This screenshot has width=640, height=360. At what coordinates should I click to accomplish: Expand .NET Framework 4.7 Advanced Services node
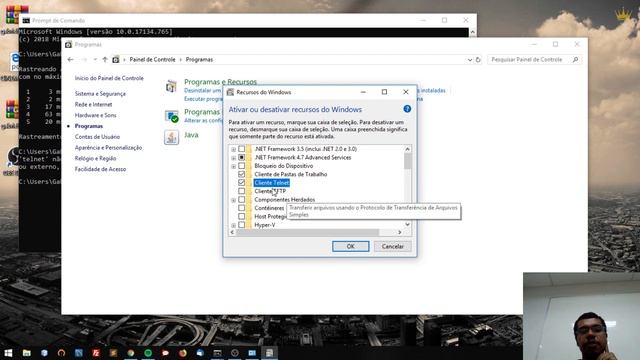233,158
